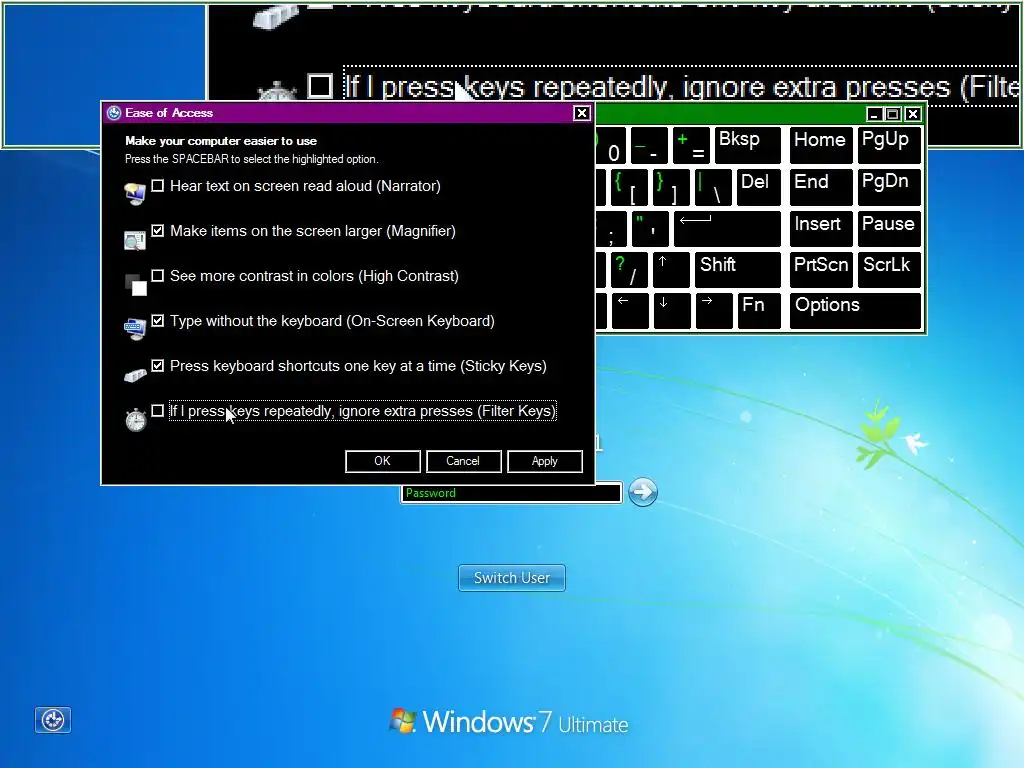Click the slash/question key on On-Screen Keyboard

629,270
